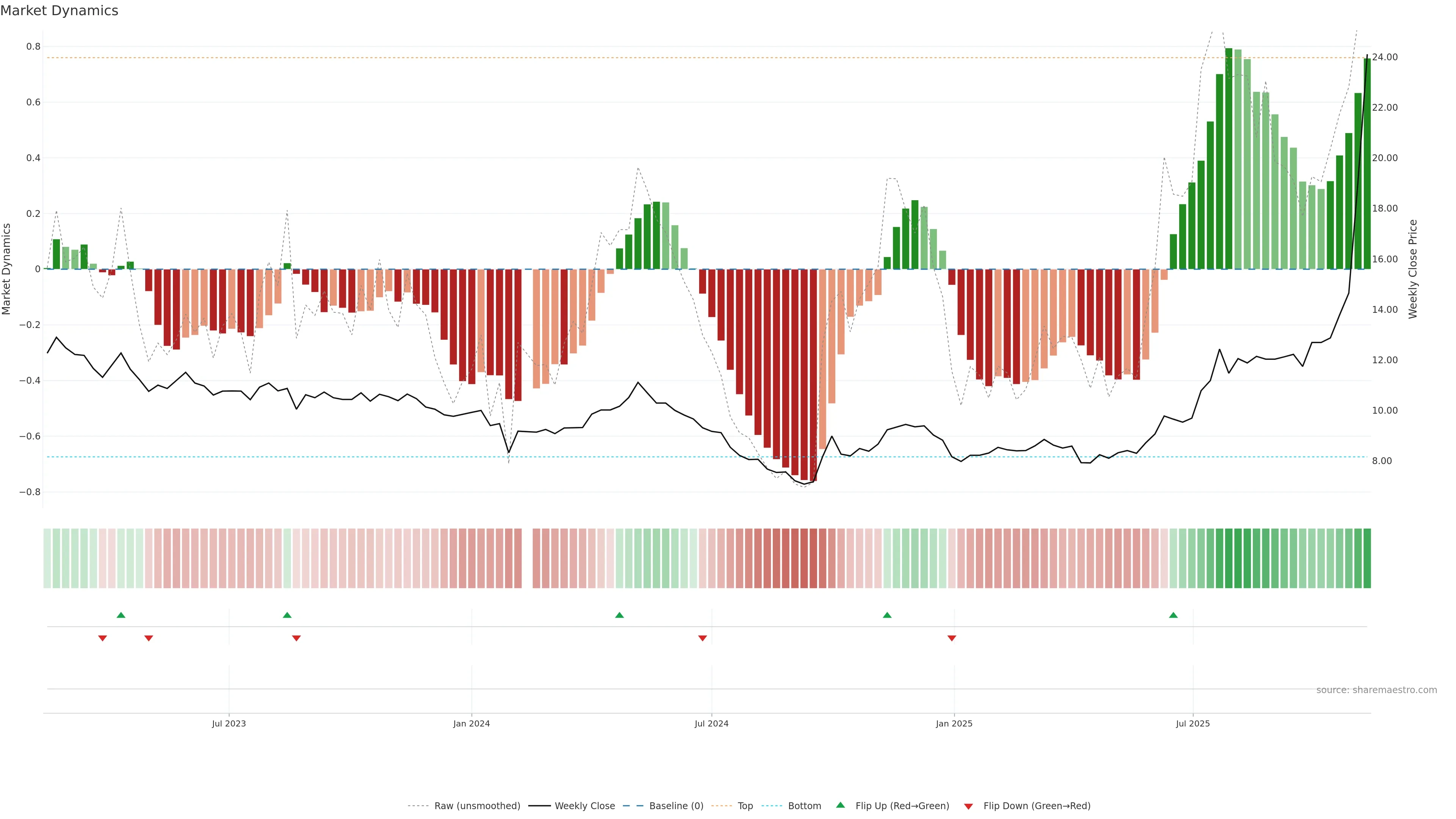Toggle the Weekly Close legend entry
The image size is (1456, 819).
tap(584, 806)
